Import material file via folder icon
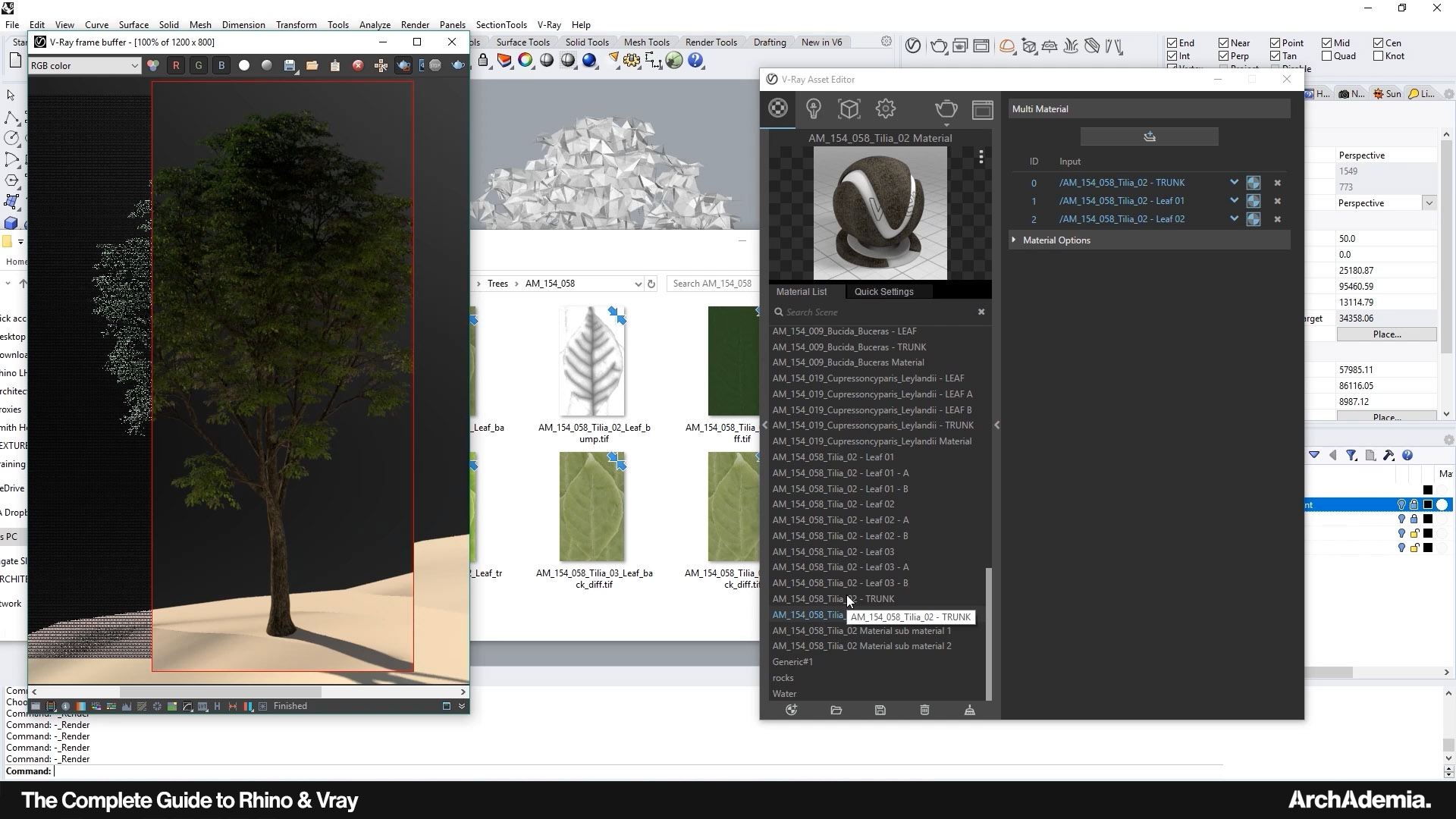This screenshot has width=1456, height=819. pos(836,711)
